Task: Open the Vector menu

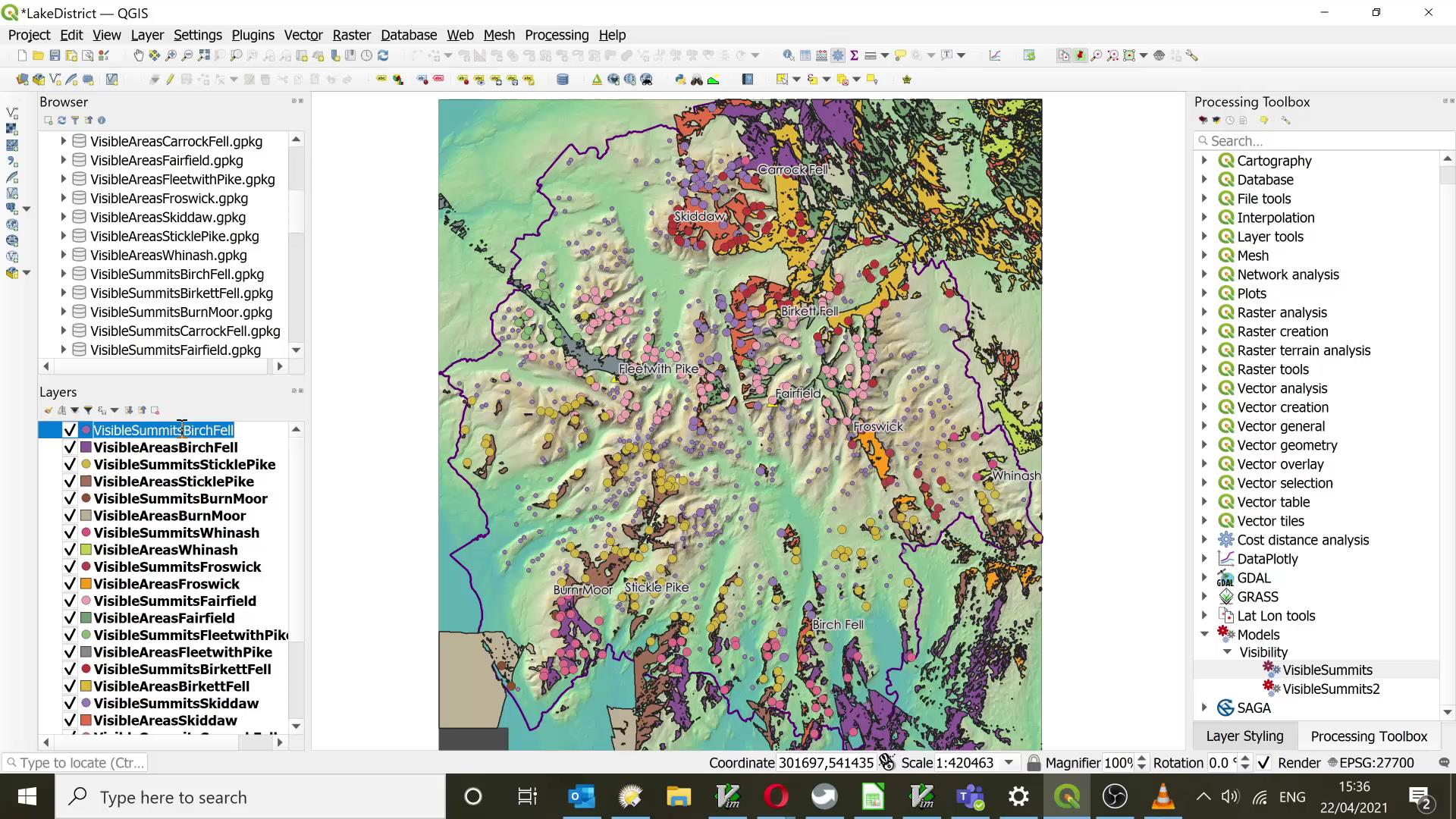Action: click(303, 35)
